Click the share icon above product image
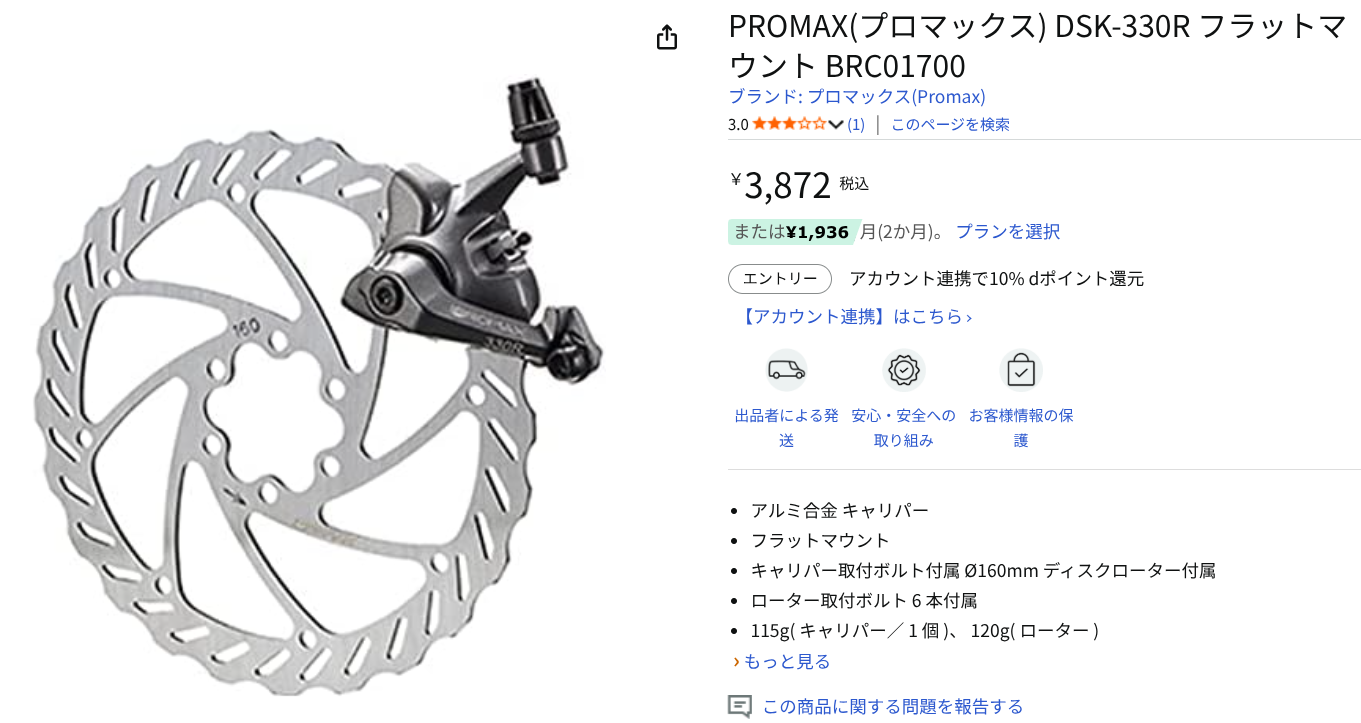 pyautogui.click(x=667, y=38)
